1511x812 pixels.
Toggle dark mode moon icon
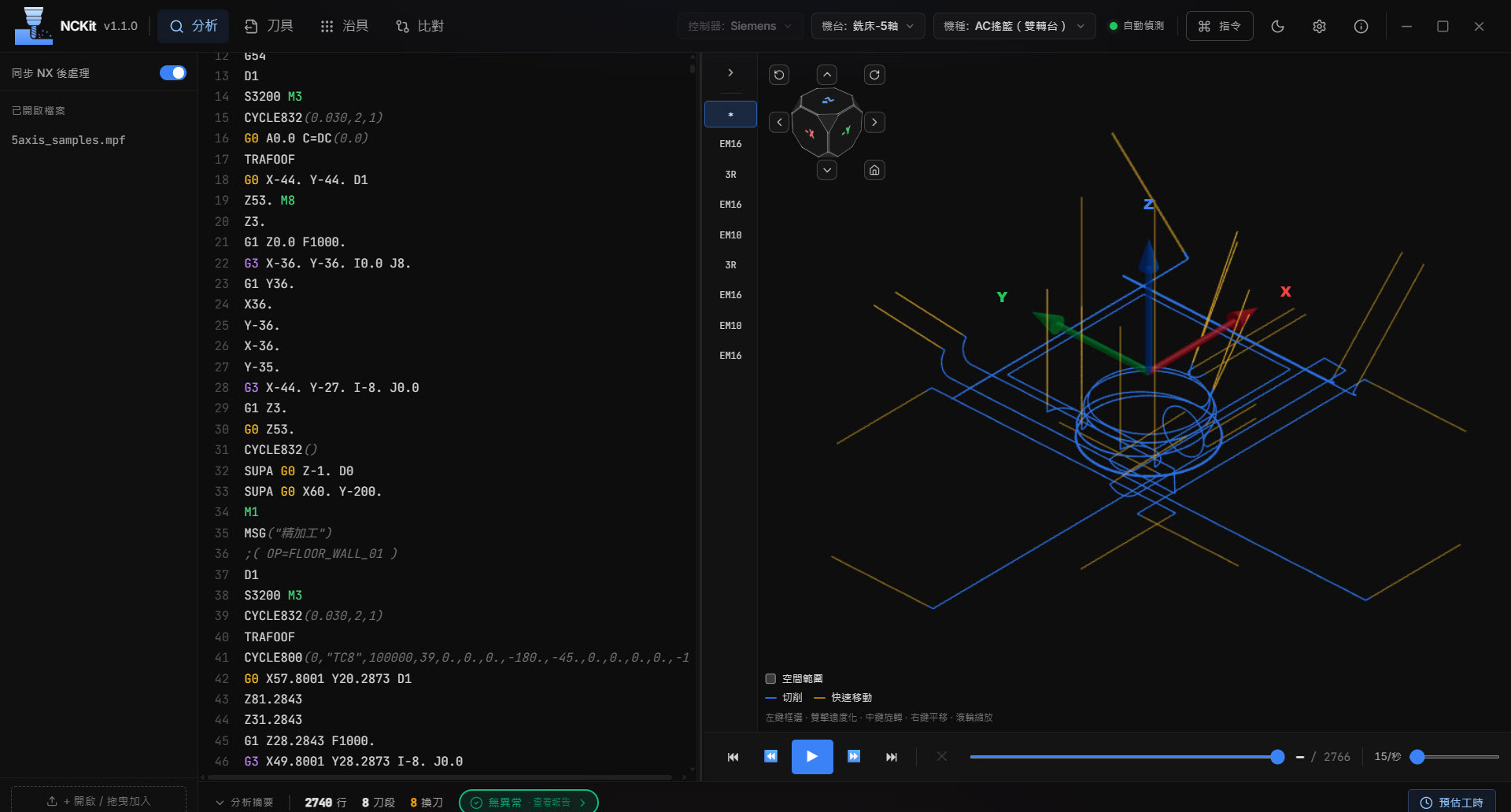click(x=1277, y=26)
